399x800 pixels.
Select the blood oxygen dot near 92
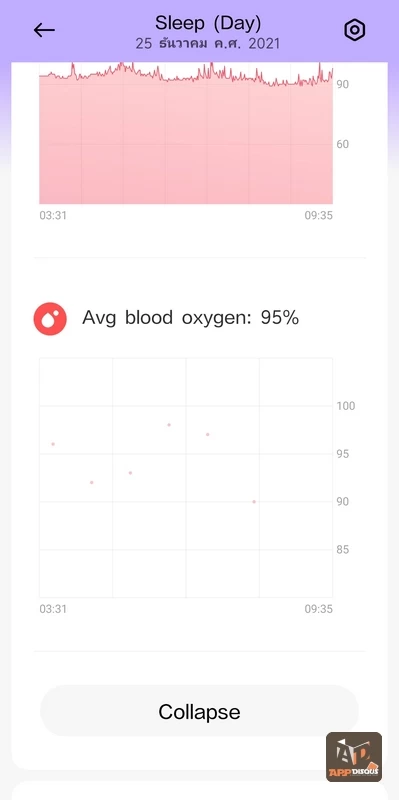tap(92, 482)
